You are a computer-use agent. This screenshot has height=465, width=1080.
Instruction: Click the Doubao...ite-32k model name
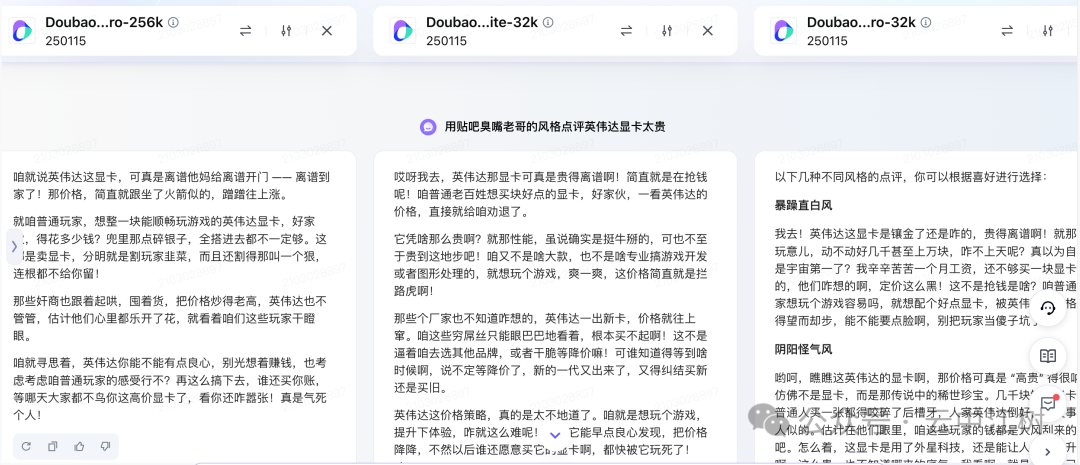coord(482,22)
